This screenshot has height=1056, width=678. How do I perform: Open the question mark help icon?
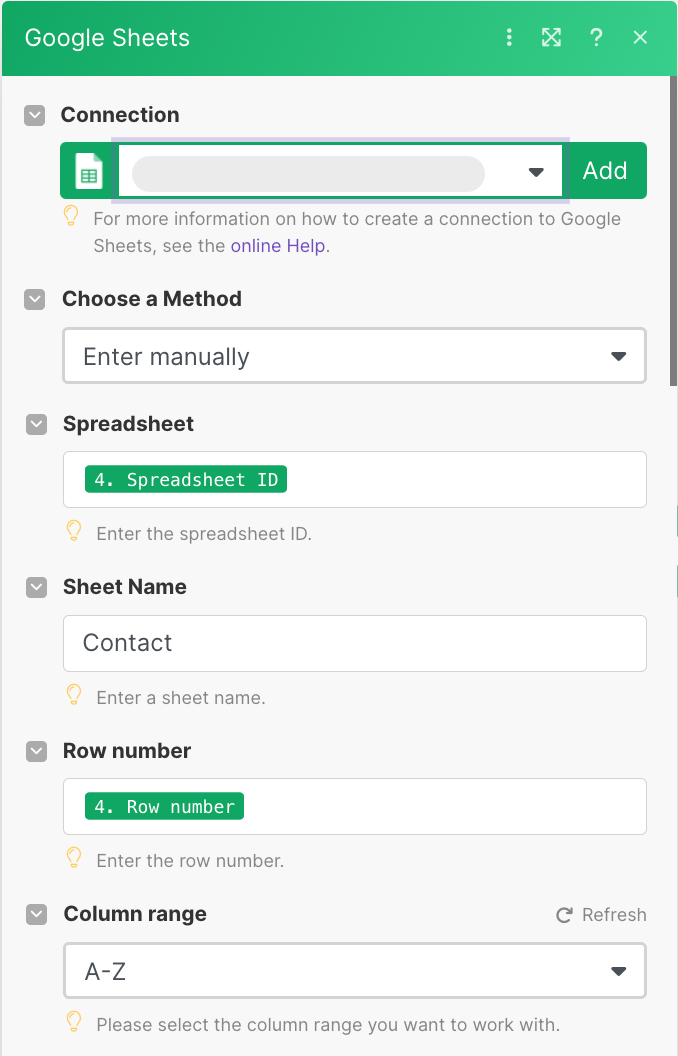(x=596, y=38)
